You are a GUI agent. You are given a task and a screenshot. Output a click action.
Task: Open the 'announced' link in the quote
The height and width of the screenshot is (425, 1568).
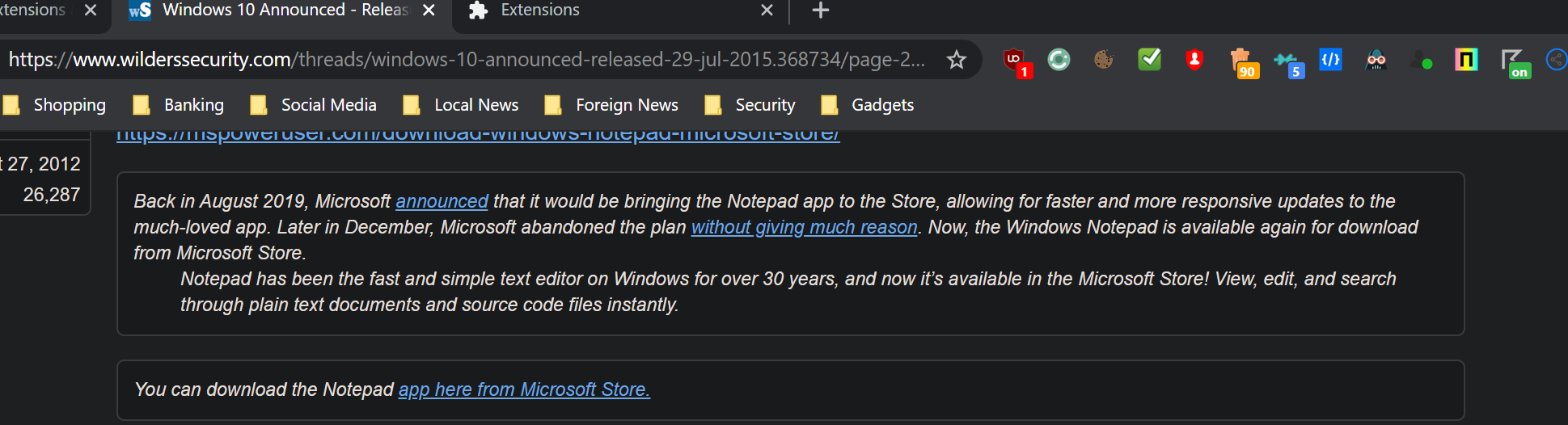click(442, 201)
